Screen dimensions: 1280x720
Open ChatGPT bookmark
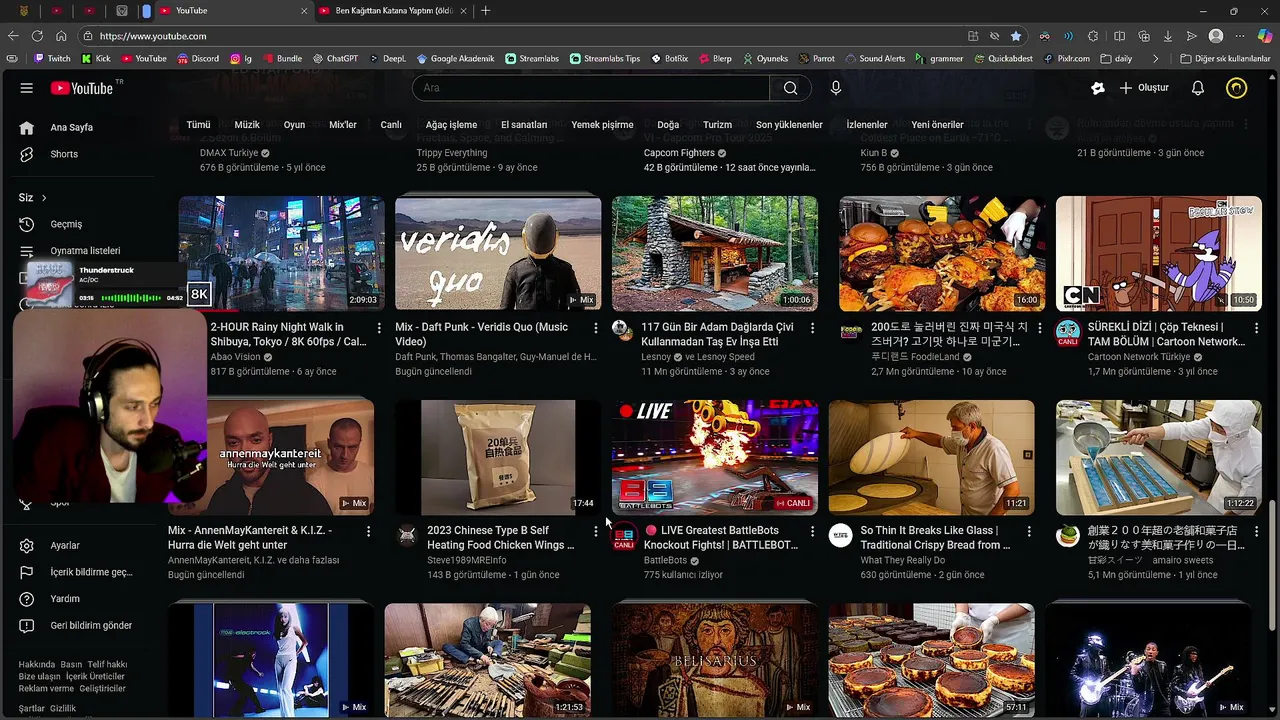(335, 59)
